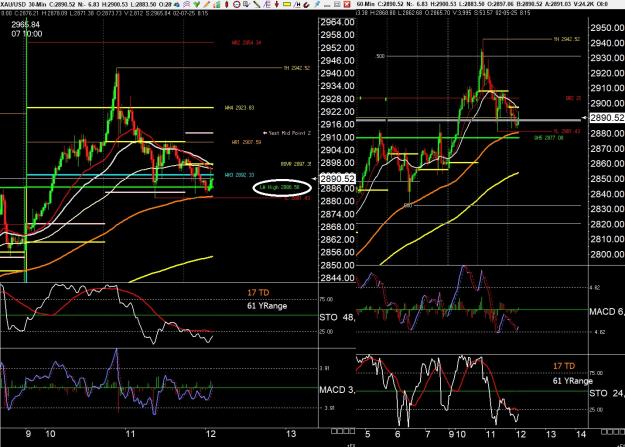This screenshot has height=447, width=625.
Task: Click the 2890.52 price tag on right chart axis
Action: tap(607, 118)
